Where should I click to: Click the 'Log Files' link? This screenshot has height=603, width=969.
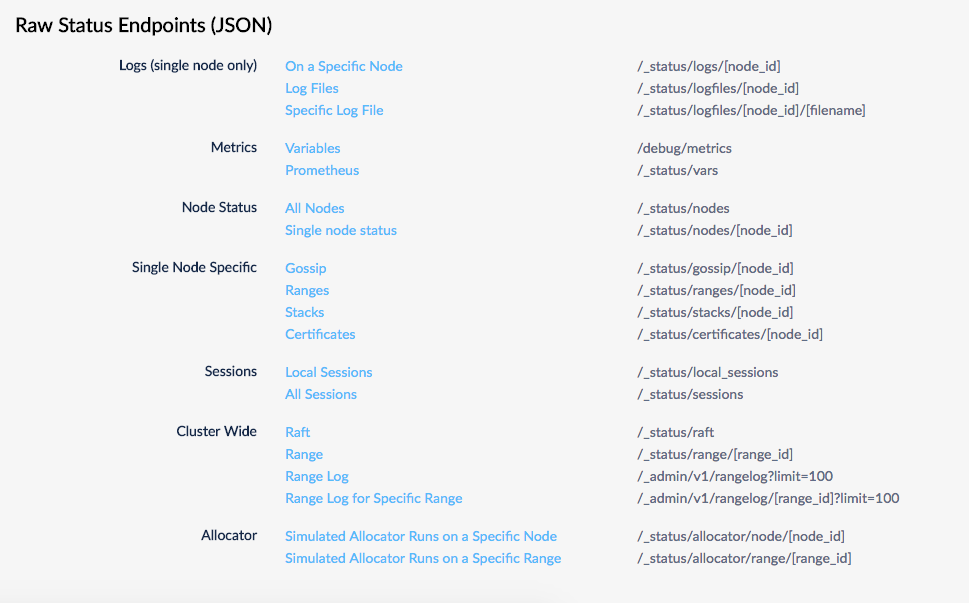[312, 88]
